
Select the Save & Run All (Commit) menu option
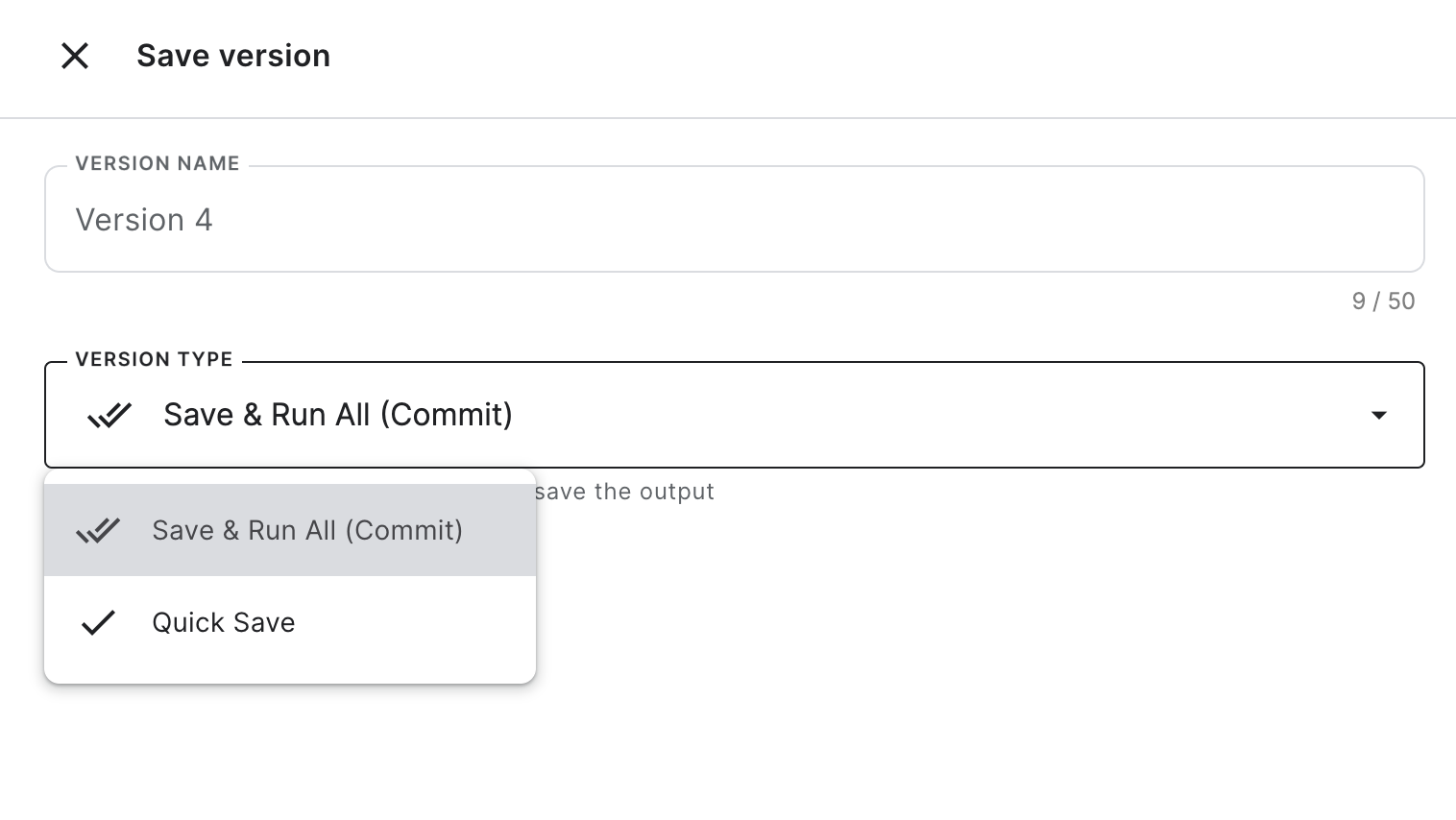coord(307,530)
